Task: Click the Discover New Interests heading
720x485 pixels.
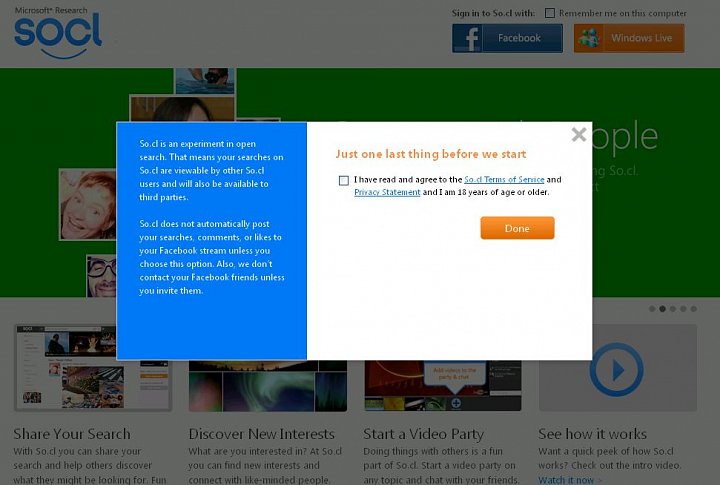Action: point(261,434)
